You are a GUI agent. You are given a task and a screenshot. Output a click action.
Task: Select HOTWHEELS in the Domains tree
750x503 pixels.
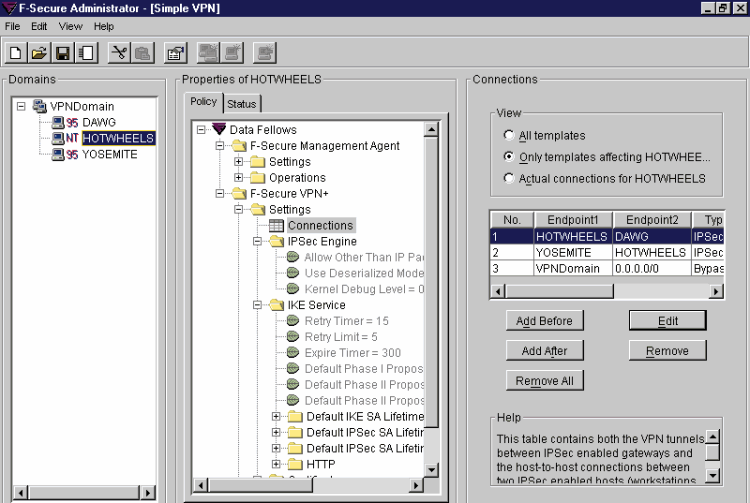(x=118, y=138)
